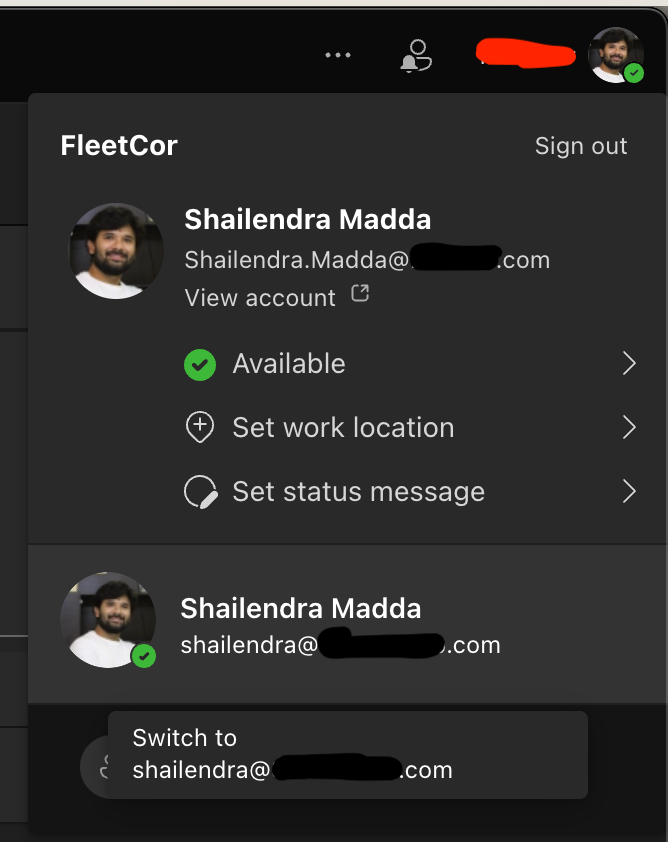Expand the Set work location chevron

click(x=628, y=427)
